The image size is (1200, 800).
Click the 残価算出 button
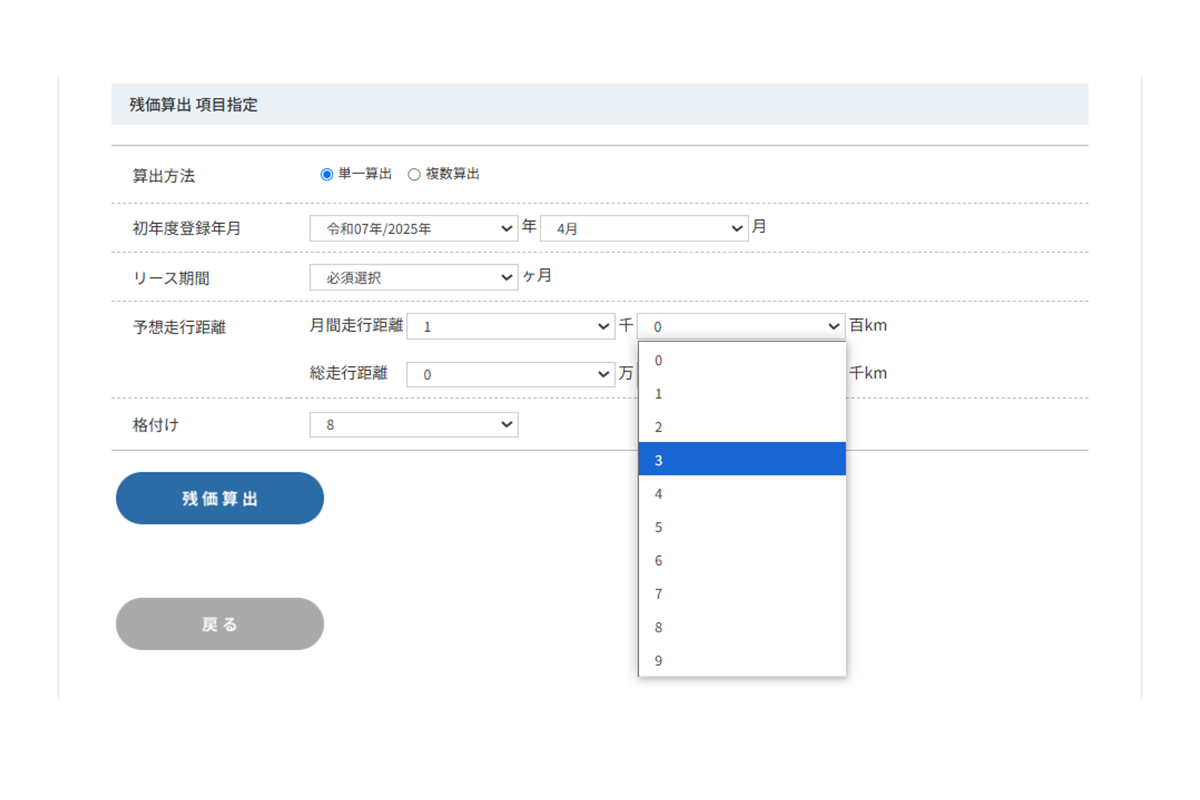click(220, 498)
